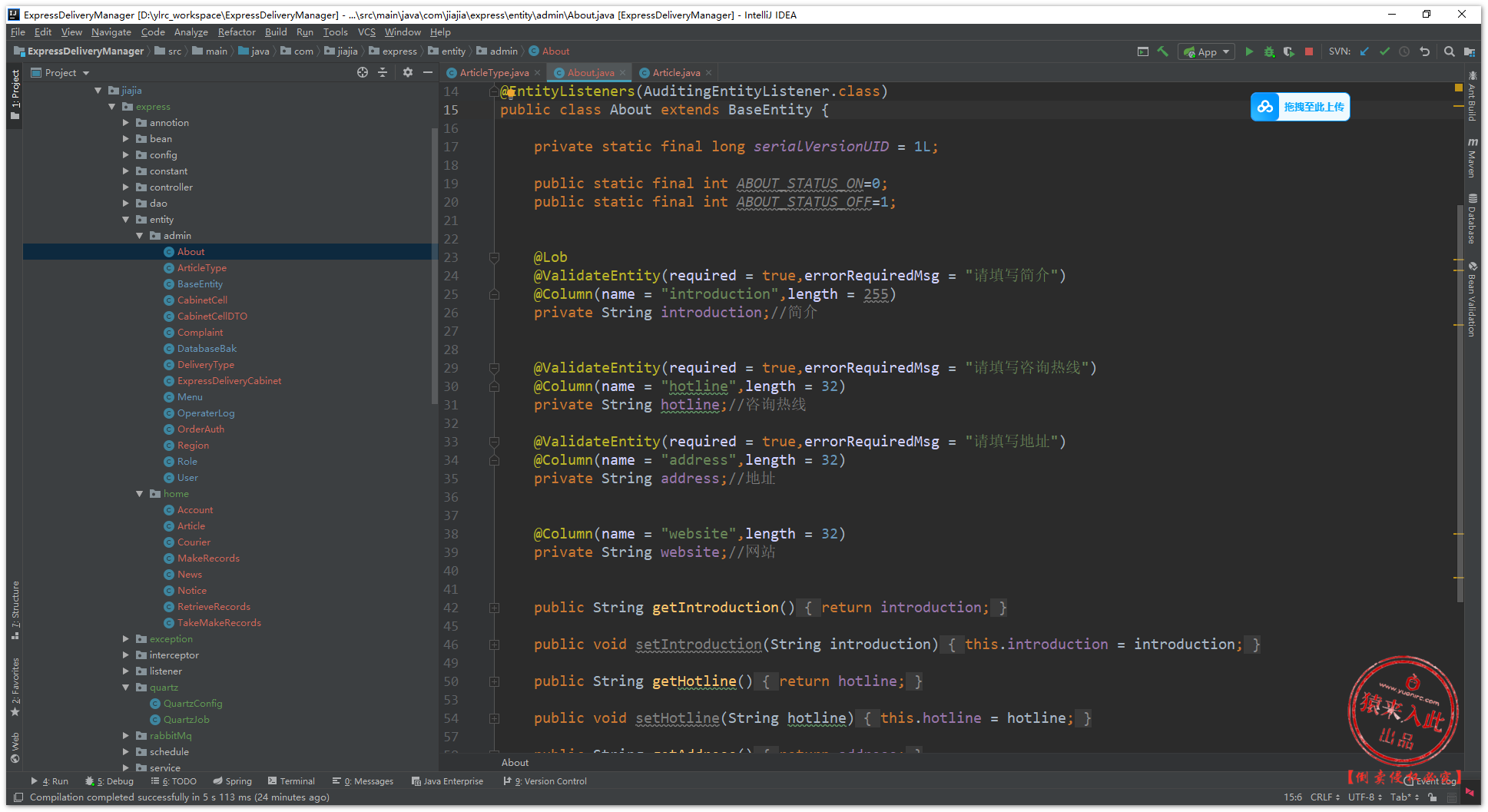Switch to Article.java tab
Image resolution: width=1488 pixels, height=812 pixels.
676,73
